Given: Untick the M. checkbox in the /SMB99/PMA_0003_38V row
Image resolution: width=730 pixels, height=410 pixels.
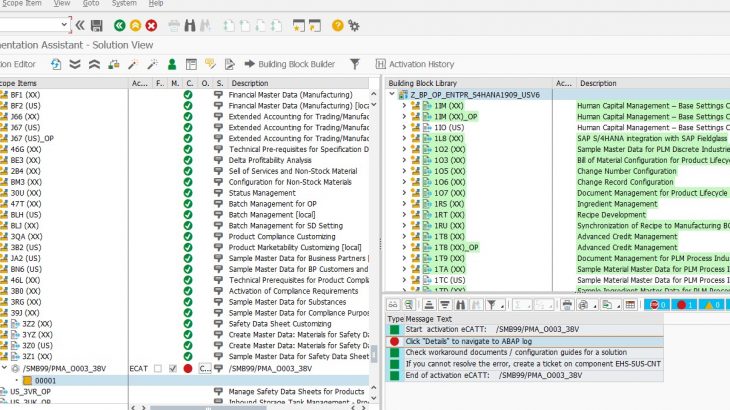Looking at the screenshot, I should click(x=173, y=369).
